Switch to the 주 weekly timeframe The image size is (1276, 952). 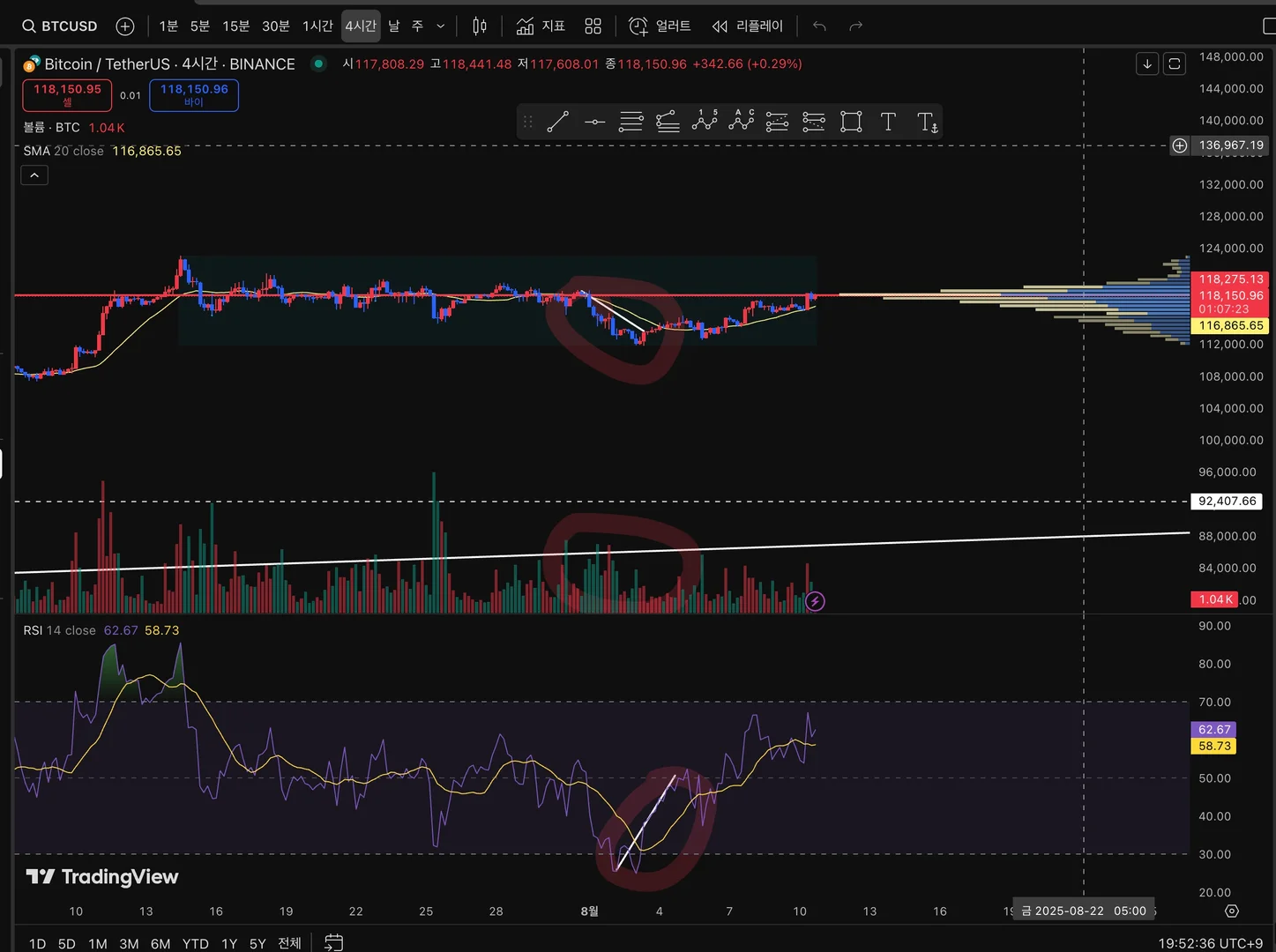pyautogui.click(x=417, y=26)
